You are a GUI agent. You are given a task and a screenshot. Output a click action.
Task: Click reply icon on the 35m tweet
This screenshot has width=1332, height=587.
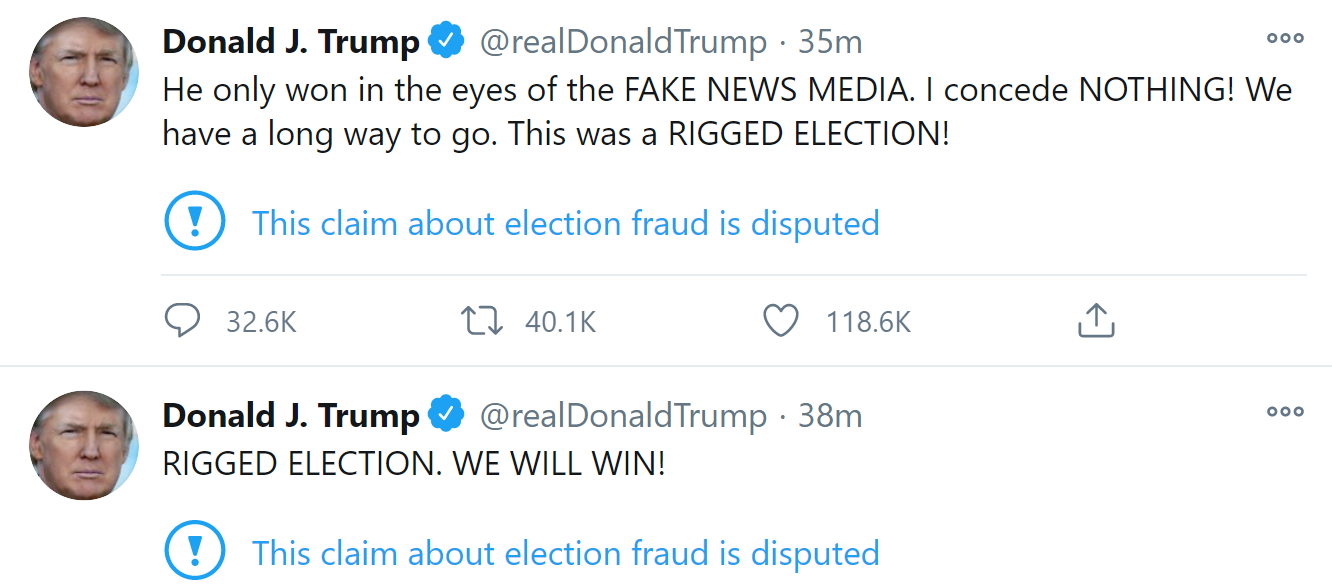pyautogui.click(x=182, y=321)
